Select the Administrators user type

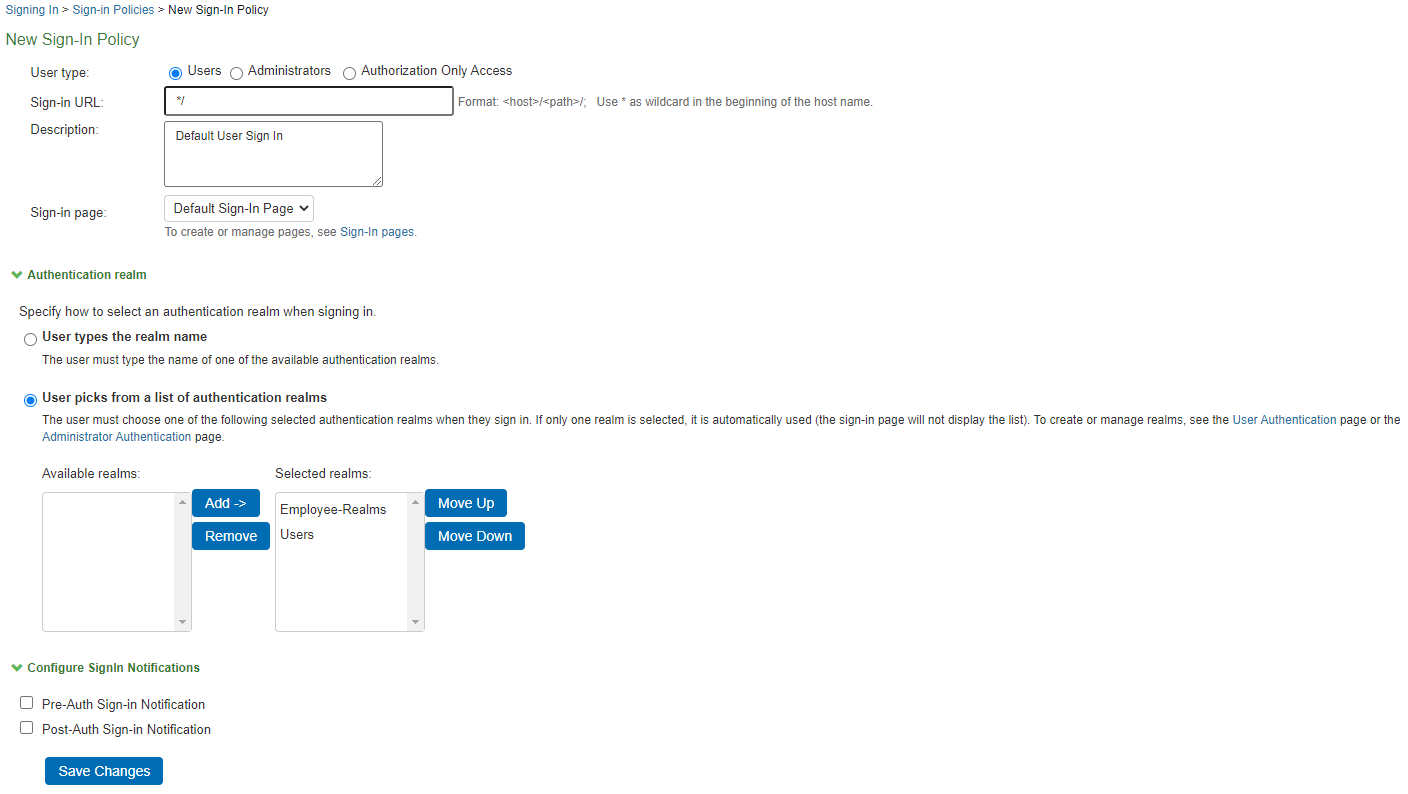point(236,72)
